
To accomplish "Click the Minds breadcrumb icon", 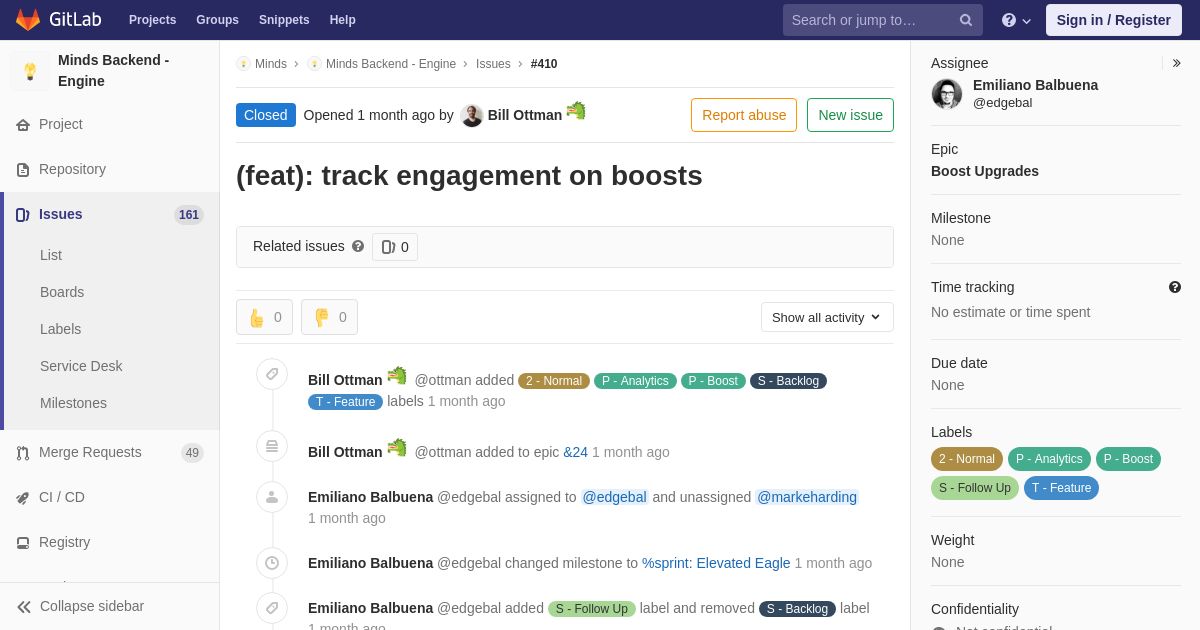I will point(243,64).
